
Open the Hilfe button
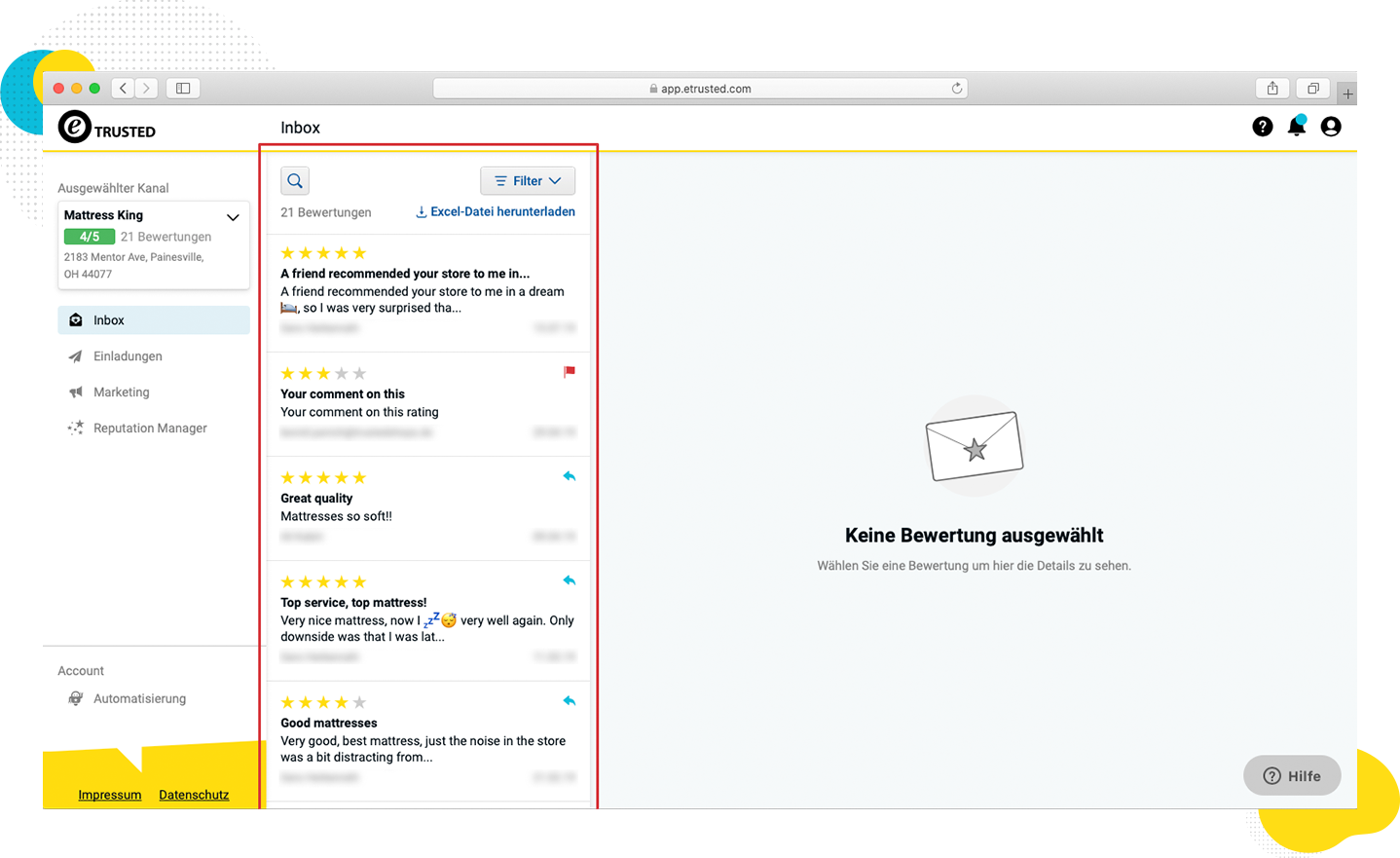point(1292,775)
